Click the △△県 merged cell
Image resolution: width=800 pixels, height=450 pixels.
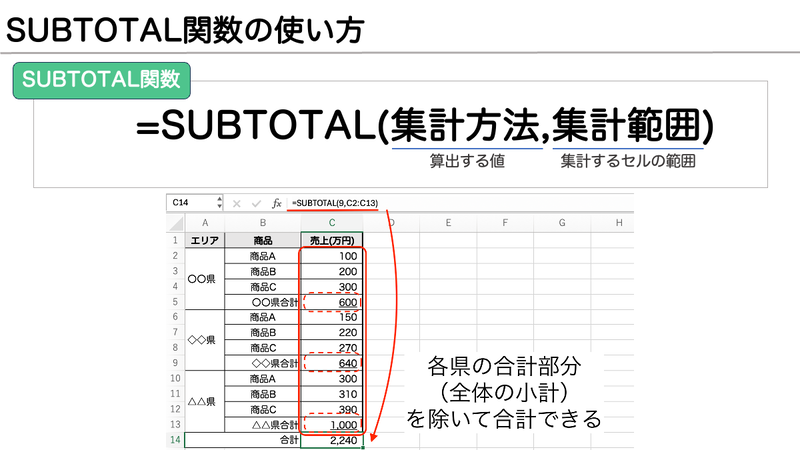(x=205, y=402)
